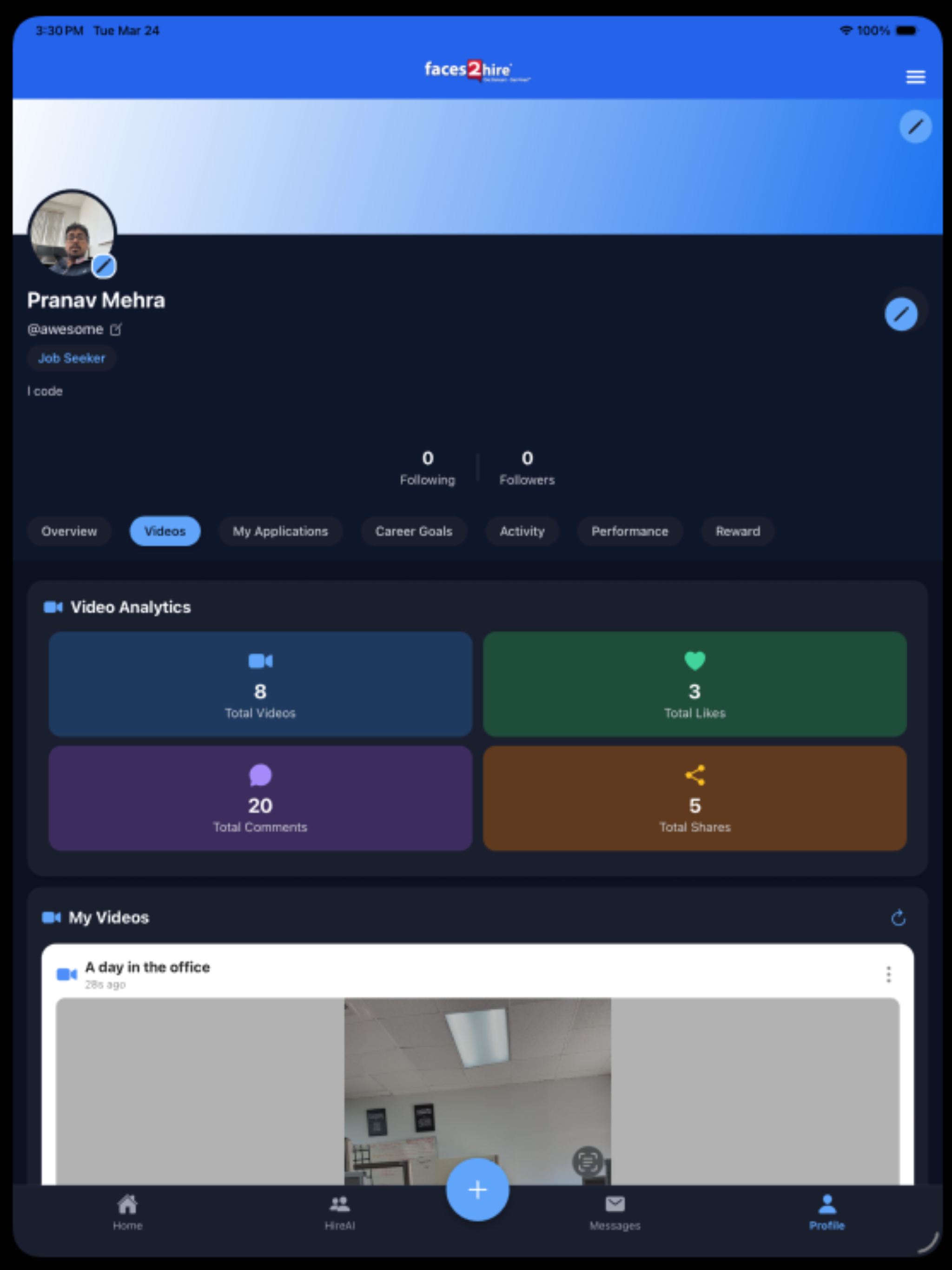Screen dimensions: 952x1270
Task: Tap the 3:30 PM clock
Action: (x=59, y=30)
